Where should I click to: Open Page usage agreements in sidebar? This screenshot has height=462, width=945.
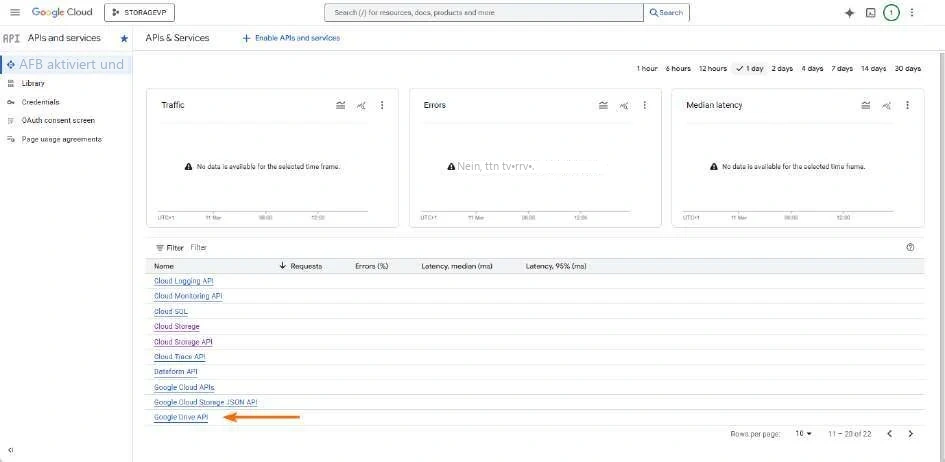pyautogui.click(x=61, y=139)
